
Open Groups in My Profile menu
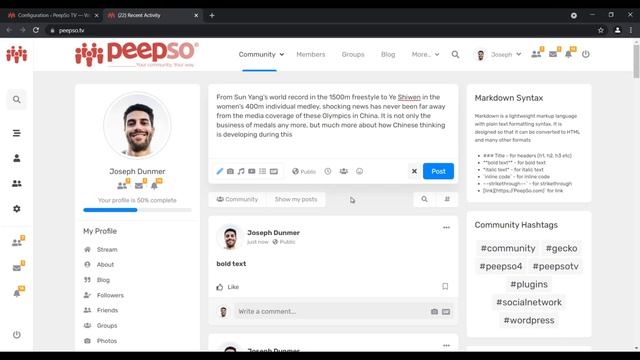tap(107, 326)
